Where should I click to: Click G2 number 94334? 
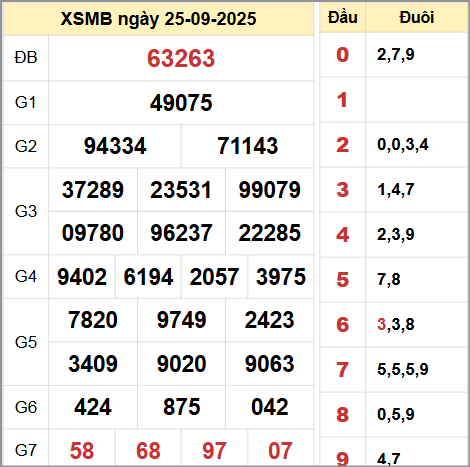115,146
